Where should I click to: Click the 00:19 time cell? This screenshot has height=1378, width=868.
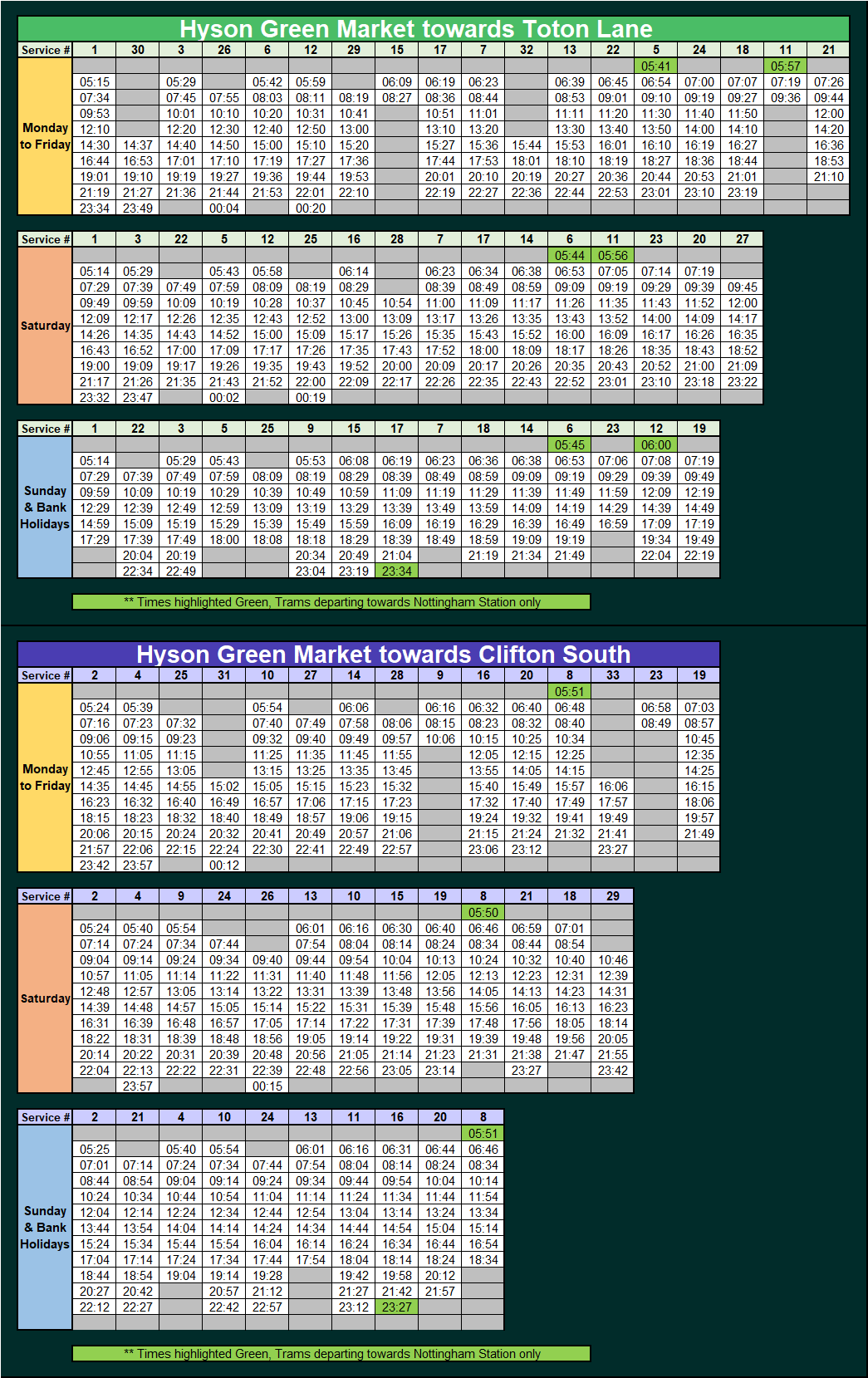coord(311,397)
